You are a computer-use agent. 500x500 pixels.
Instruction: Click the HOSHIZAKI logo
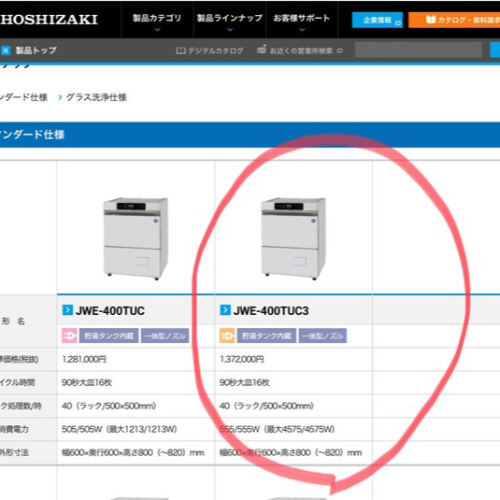(49, 19)
